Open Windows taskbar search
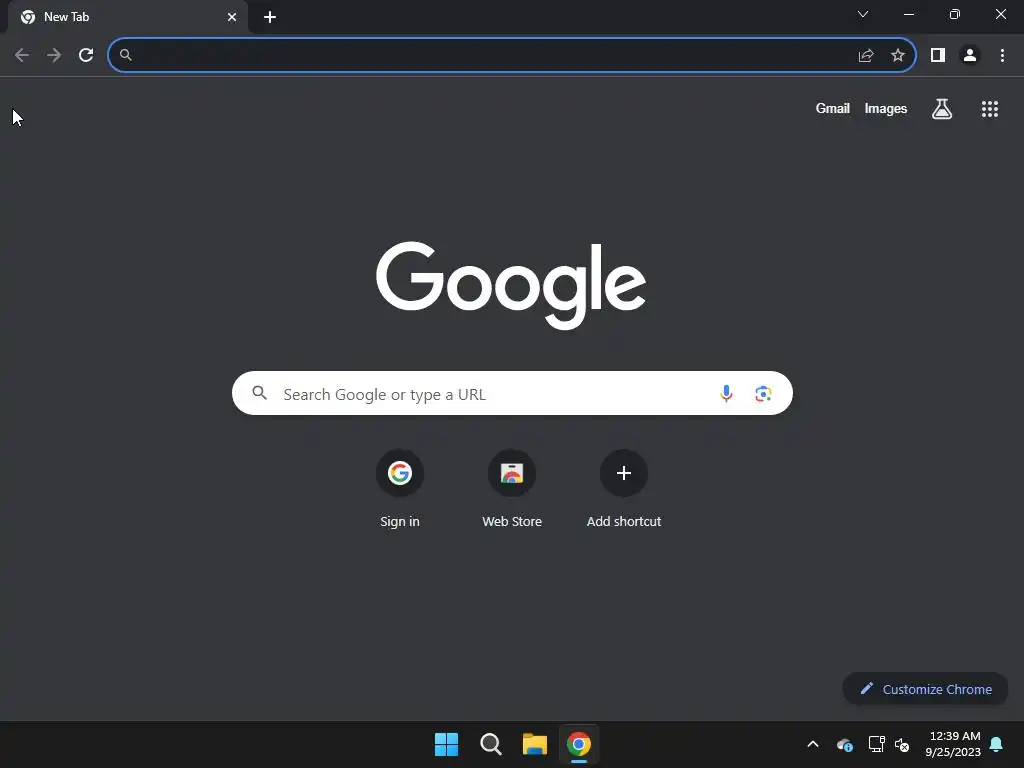Image resolution: width=1024 pixels, height=768 pixels. tap(490, 744)
